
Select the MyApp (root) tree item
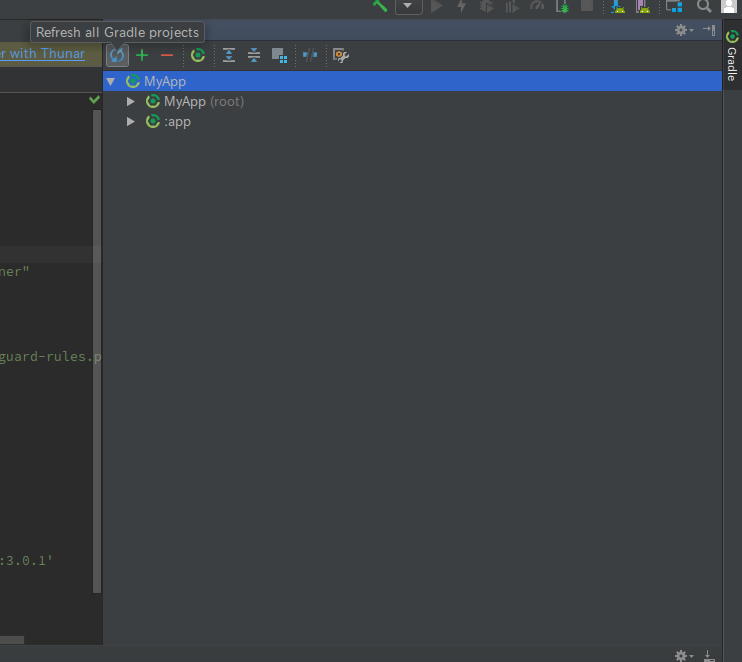click(x=203, y=102)
